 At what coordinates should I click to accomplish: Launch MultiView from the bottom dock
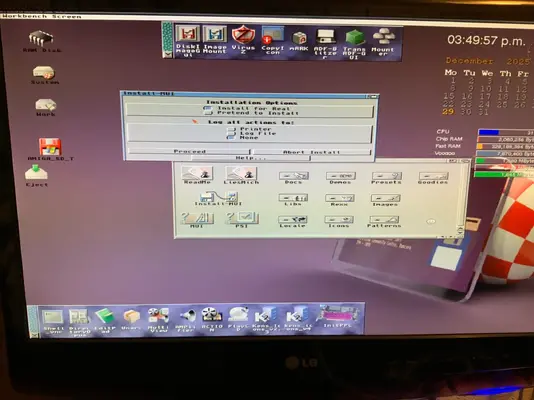click(159, 319)
